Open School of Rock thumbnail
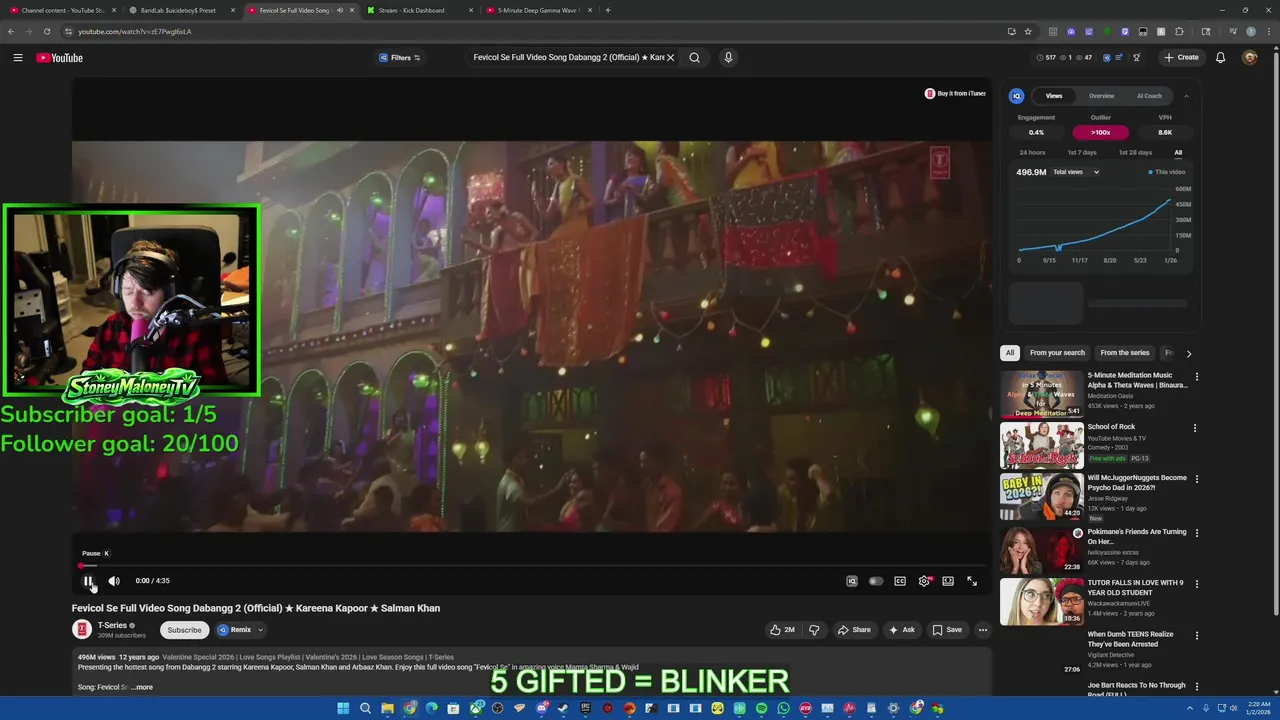Viewport: 1280px width, 720px height. 1042,446
